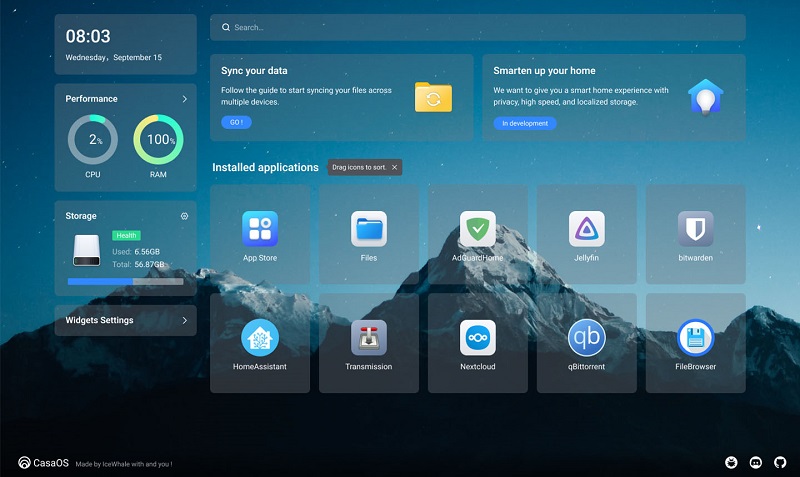Open the GitHub link icon
The width and height of the screenshot is (800, 477).
click(779, 462)
